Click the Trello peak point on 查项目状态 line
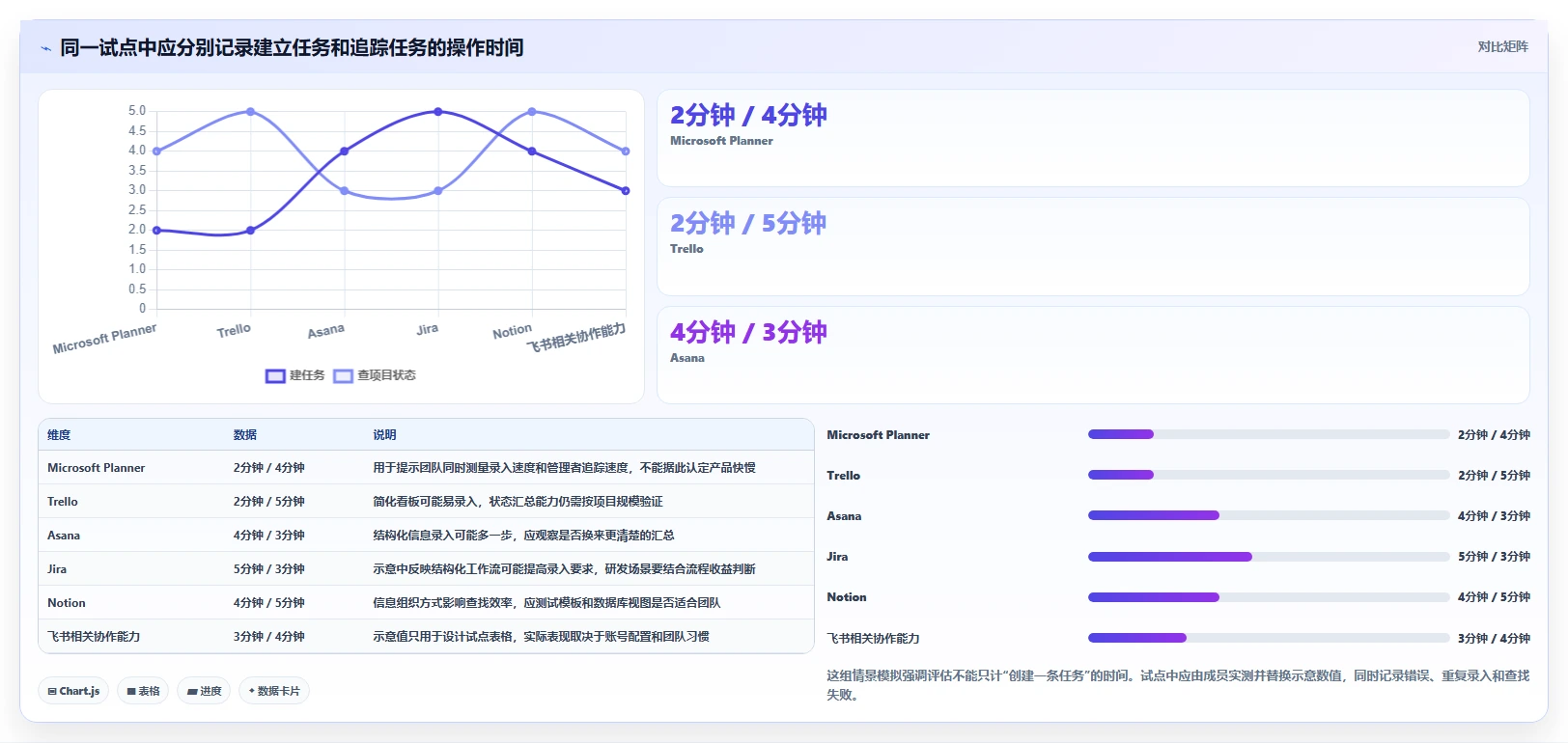 point(251,112)
